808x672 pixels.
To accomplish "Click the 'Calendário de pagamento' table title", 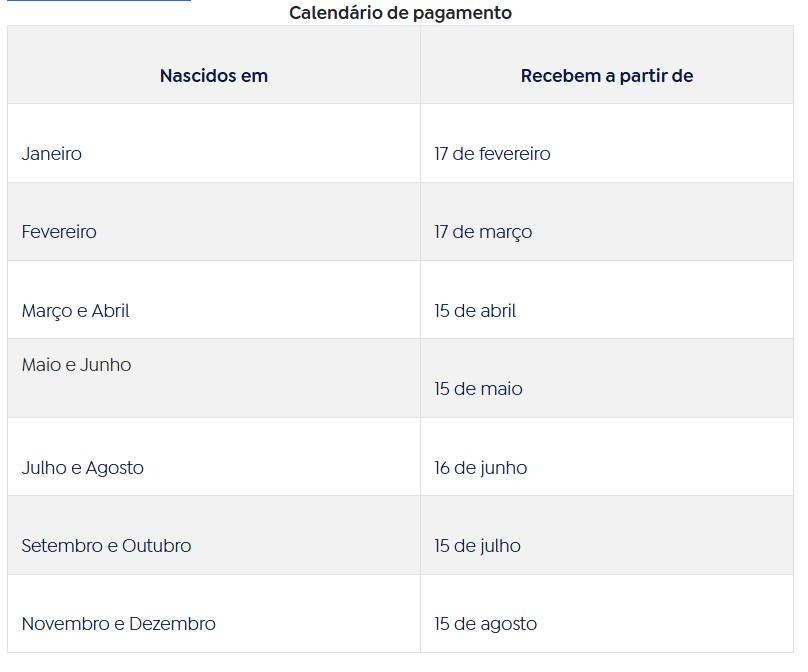I will [400, 13].
